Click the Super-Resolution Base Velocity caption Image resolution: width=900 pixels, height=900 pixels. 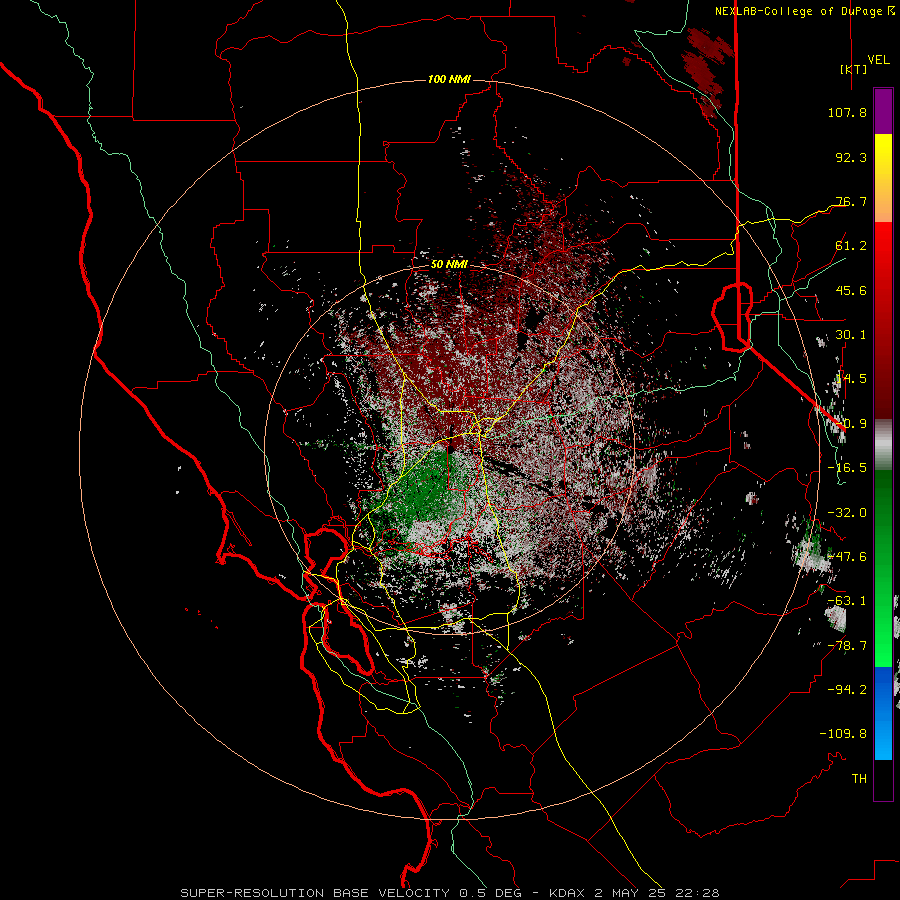[449, 893]
